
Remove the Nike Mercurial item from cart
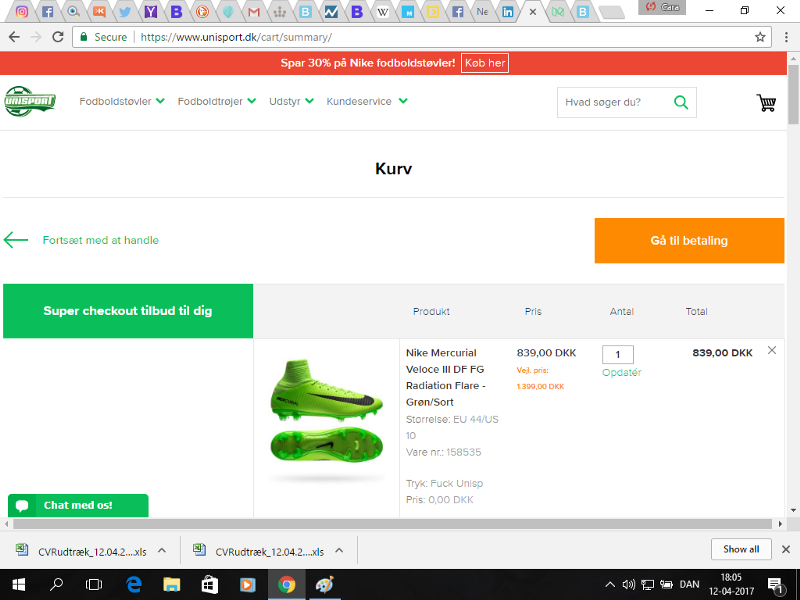(771, 350)
